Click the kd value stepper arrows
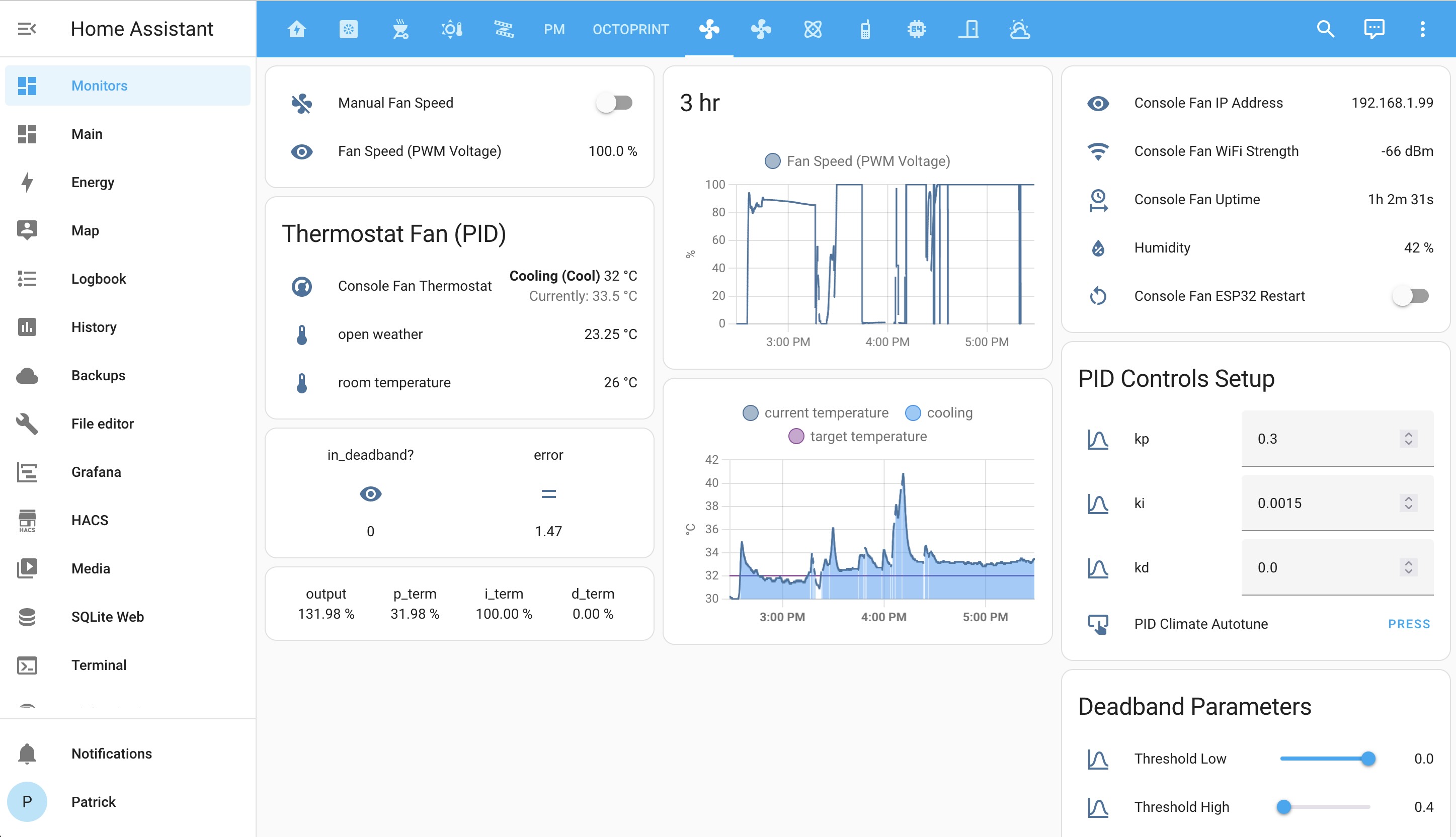This screenshot has height=837, width=1456. 1408,567
